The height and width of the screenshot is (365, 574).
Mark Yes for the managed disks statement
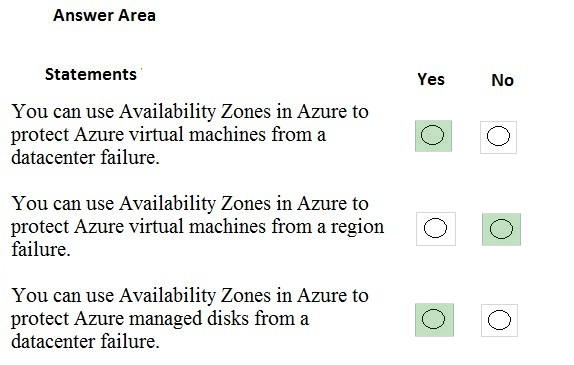tap(433, 319)
